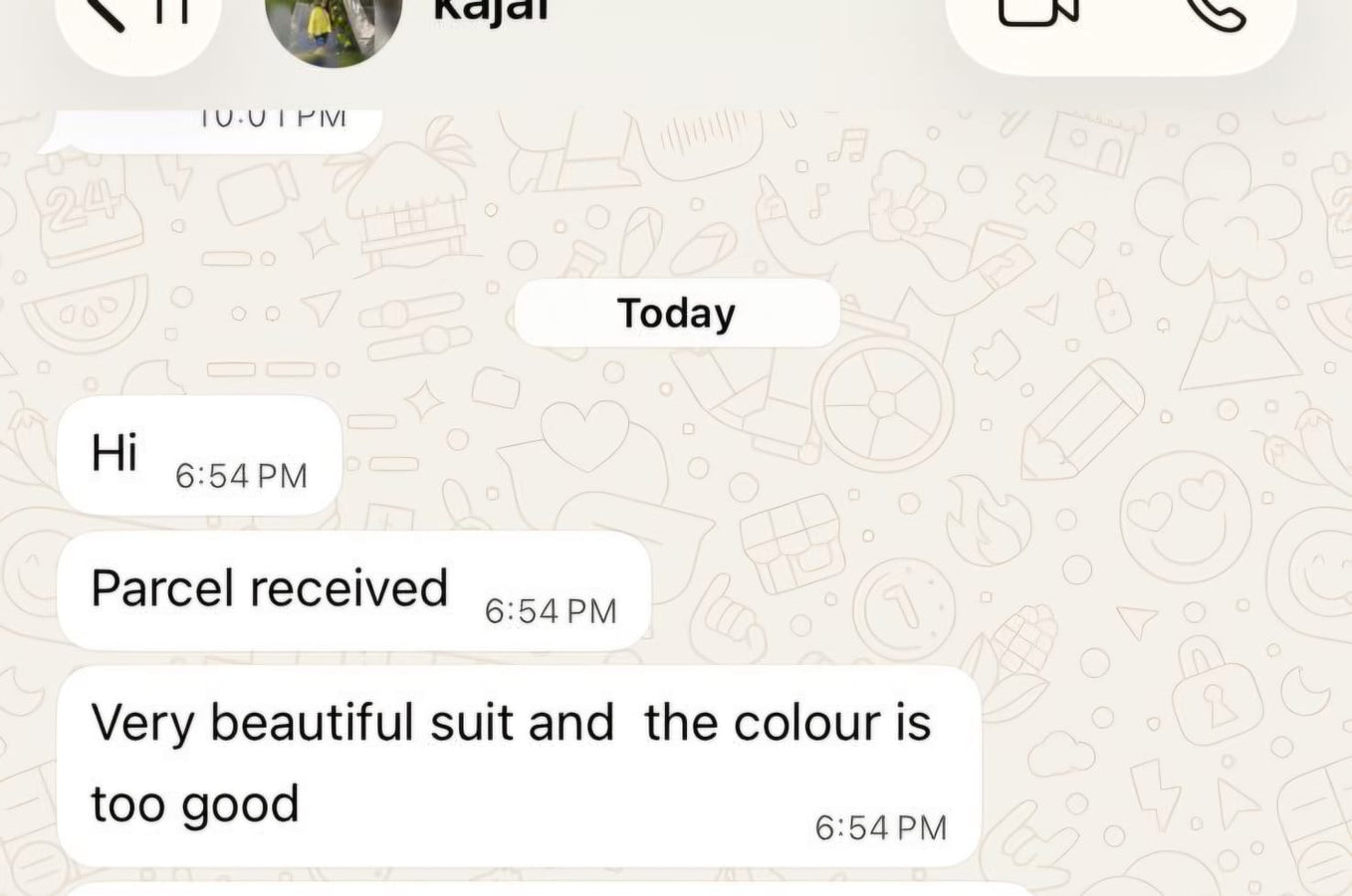This screenshot has width=1352, height=896.
Task: Tap partially visible bubble at bottom edge
Action: point(548,888)
